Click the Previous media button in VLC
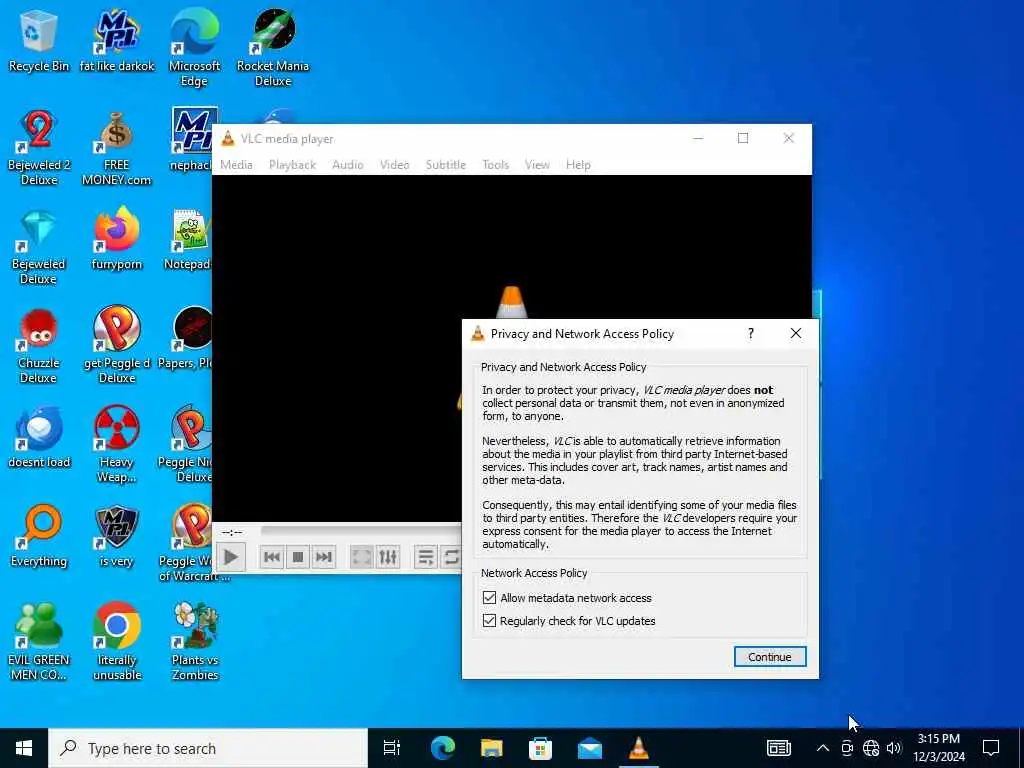Viewport: 1024px width, 768px height. tap(272, 557)
